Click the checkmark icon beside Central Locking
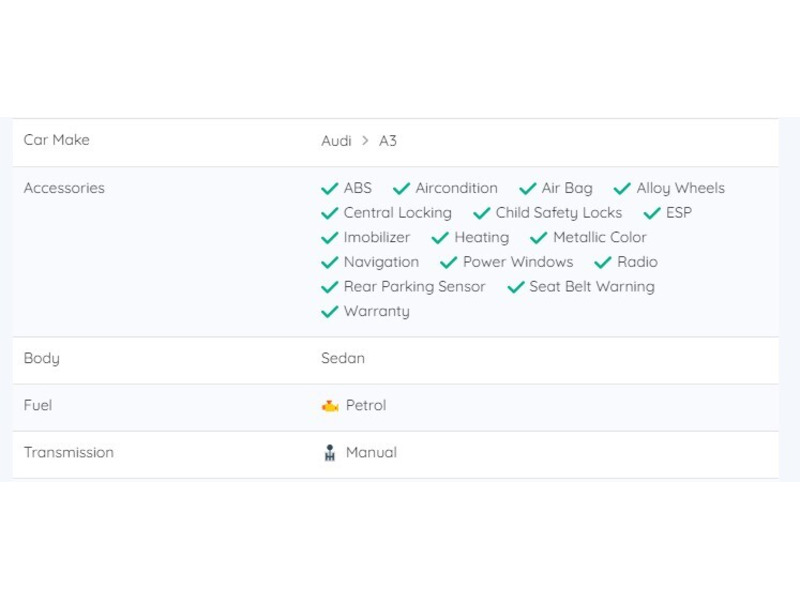Image resolution: width=800 pixels, height=600 pixels. pyautogui.click(x=330, y=213)
